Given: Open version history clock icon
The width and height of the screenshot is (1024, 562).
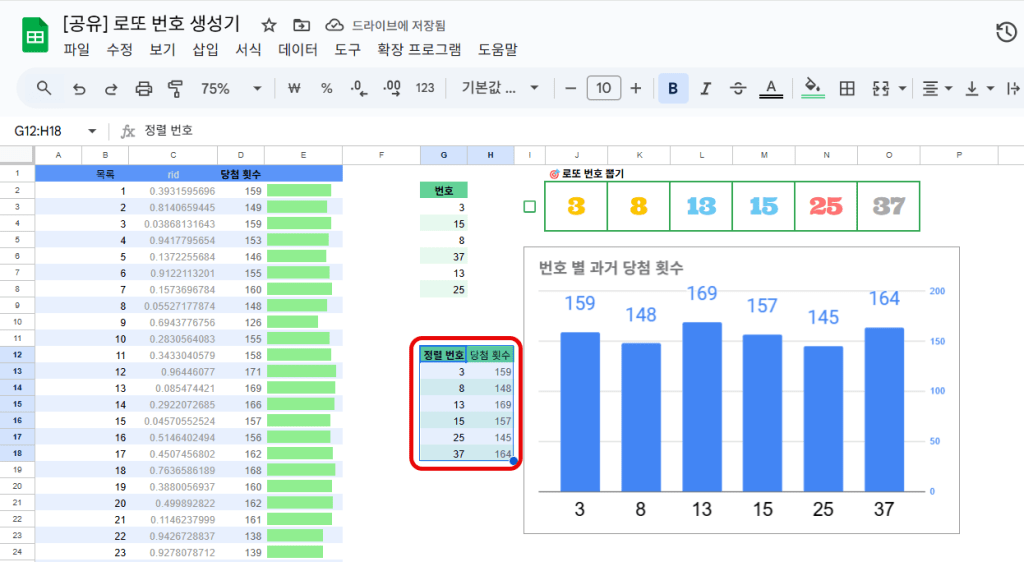Looking at the screenshot, I should pos(1006,33).
